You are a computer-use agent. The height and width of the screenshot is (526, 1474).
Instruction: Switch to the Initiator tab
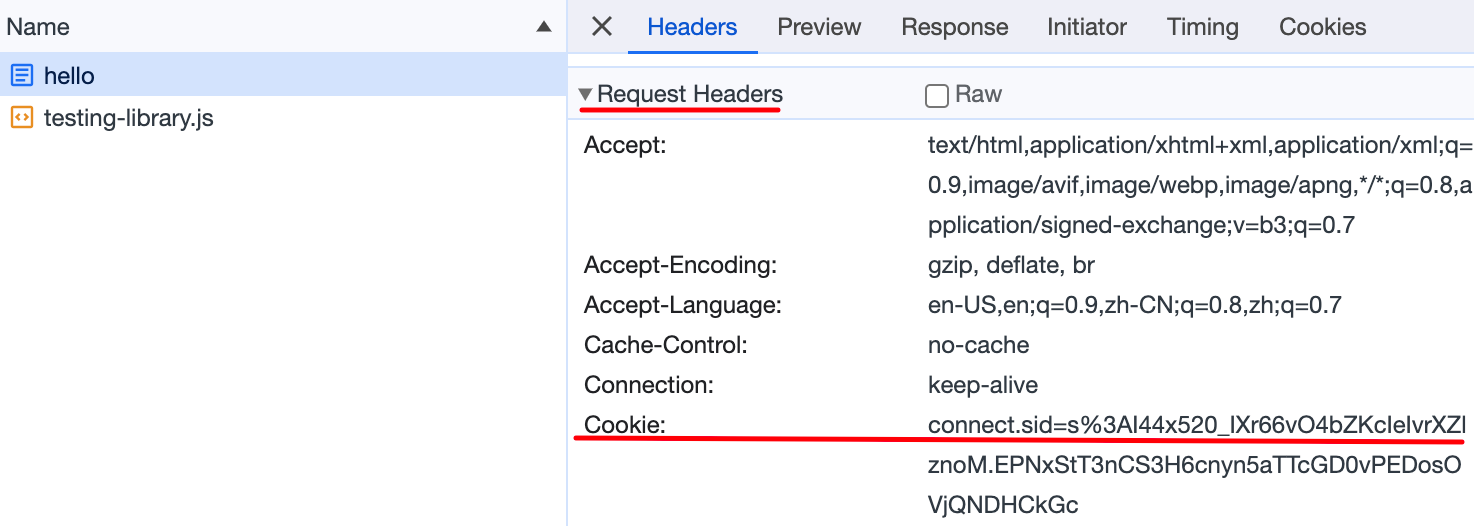(x=1087, y=27)
